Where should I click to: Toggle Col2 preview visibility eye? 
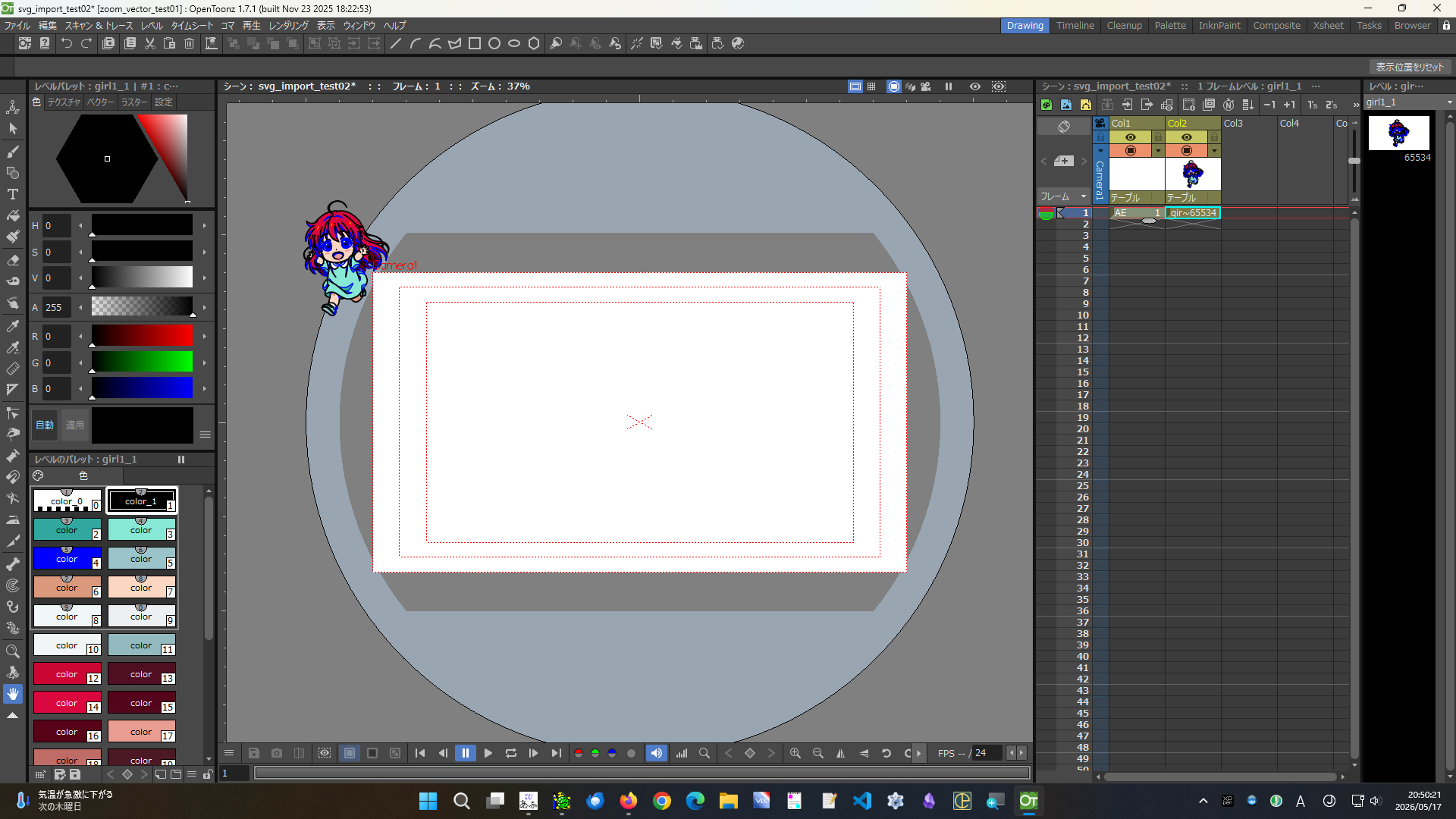(1187, 137)
